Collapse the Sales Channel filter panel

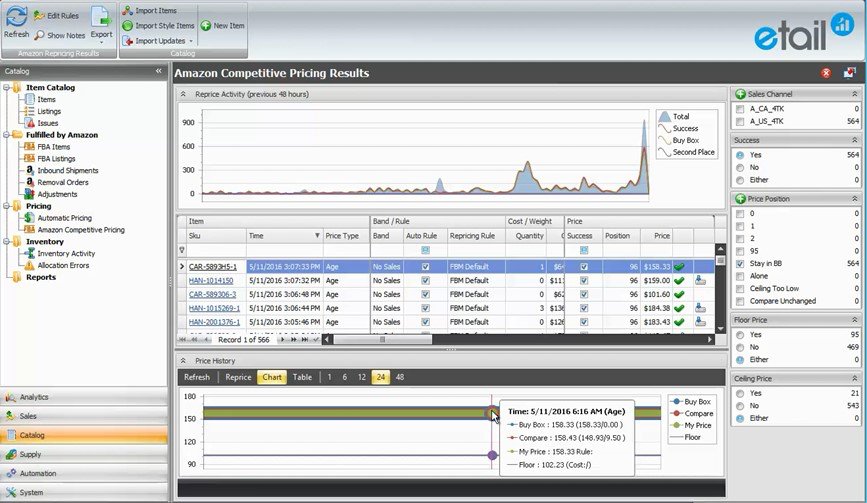(854, 94)
